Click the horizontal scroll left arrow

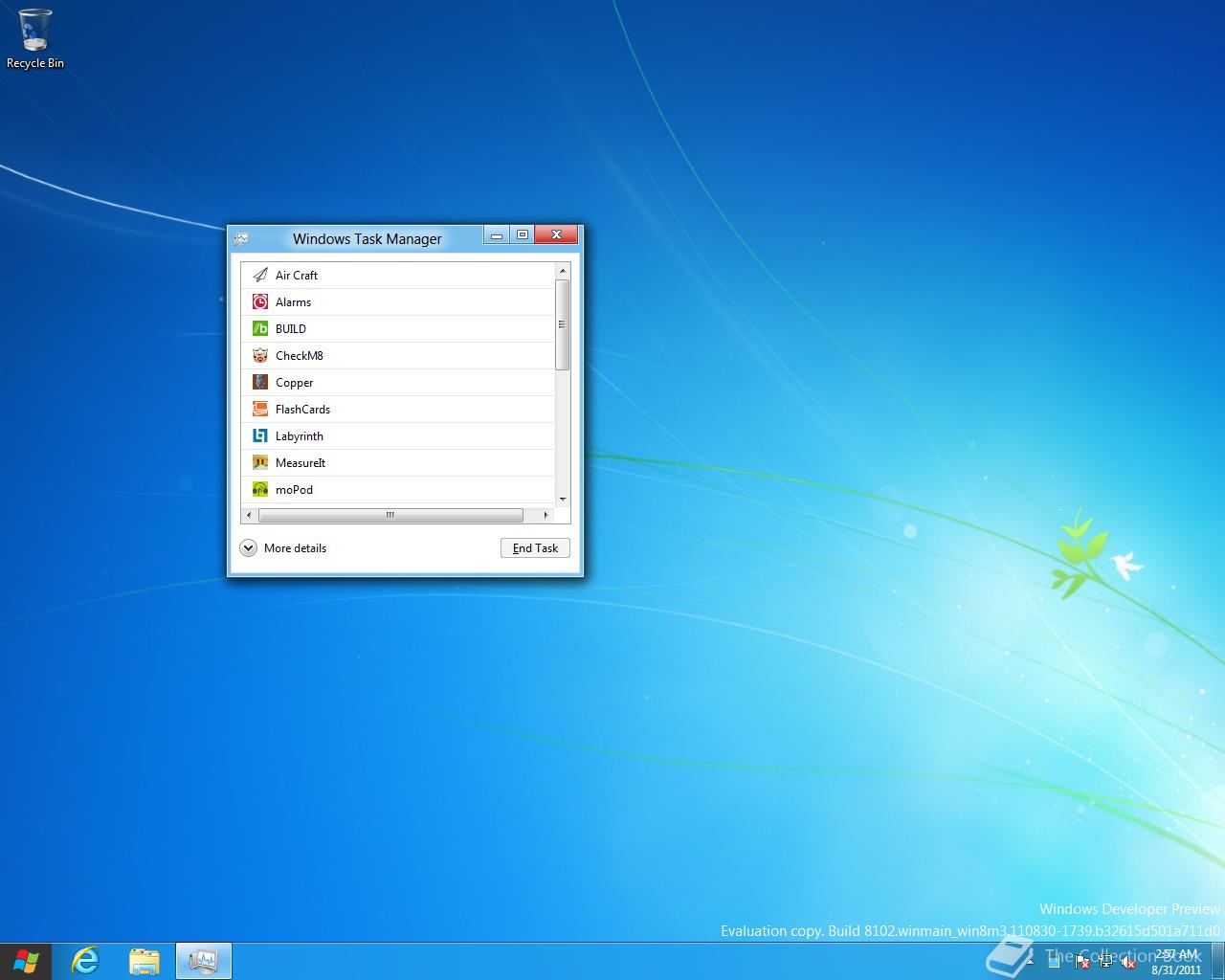coord(249,515)
